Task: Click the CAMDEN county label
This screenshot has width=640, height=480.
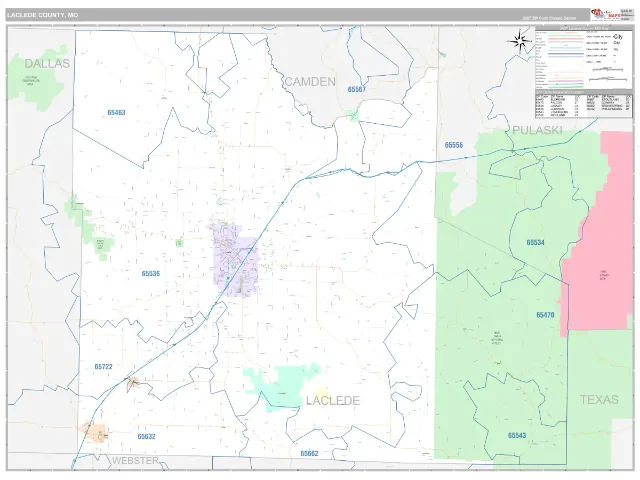Action: click(310, 82)
